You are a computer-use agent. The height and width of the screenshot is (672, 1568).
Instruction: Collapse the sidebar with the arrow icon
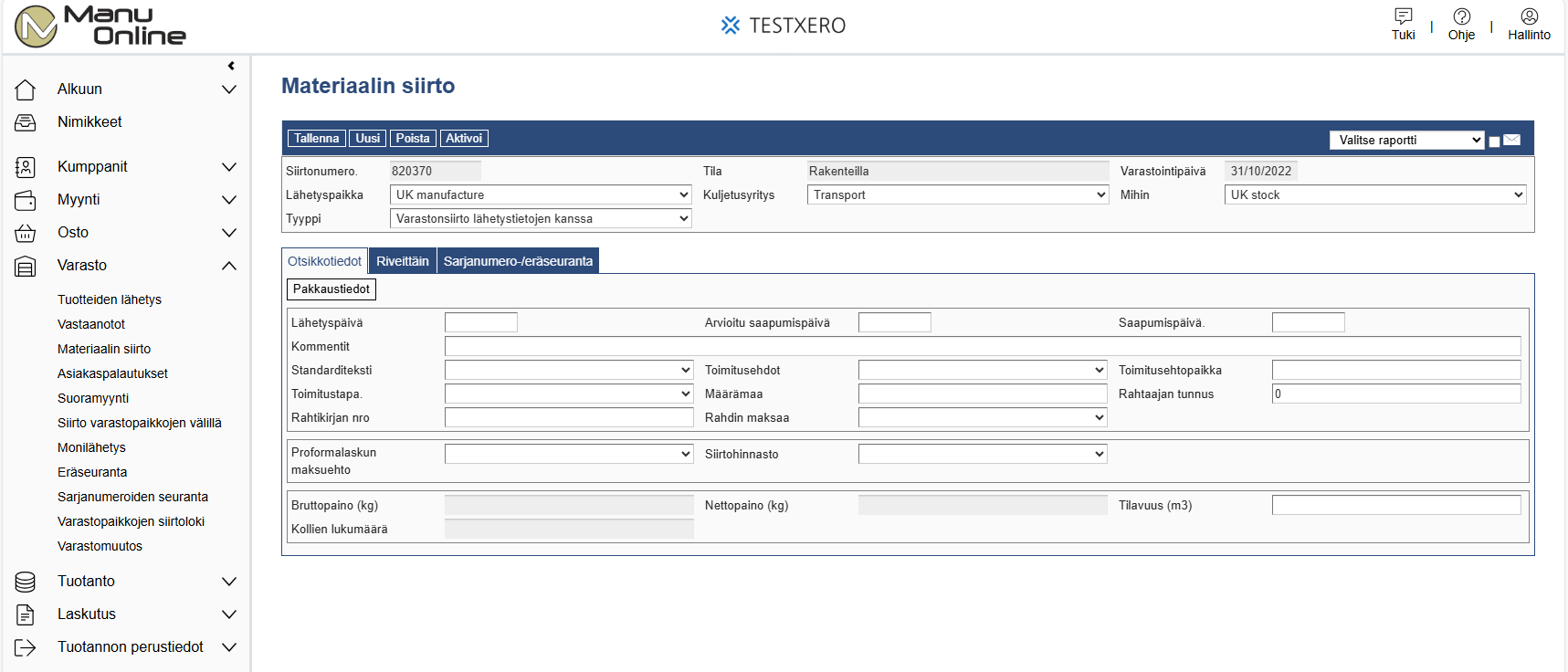coord(231,66)
